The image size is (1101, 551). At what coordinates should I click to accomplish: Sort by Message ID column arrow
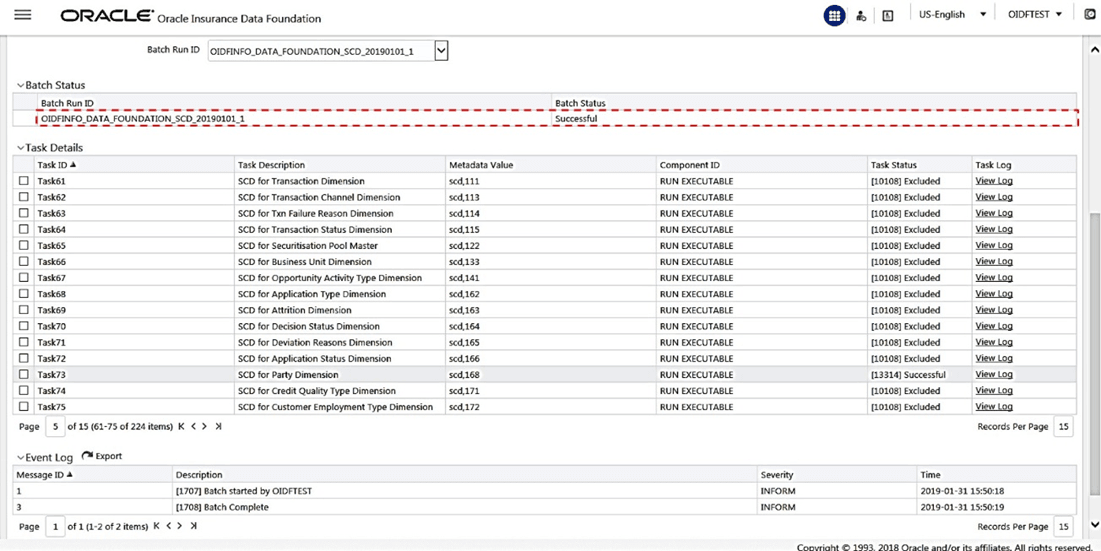pos(70,475)
